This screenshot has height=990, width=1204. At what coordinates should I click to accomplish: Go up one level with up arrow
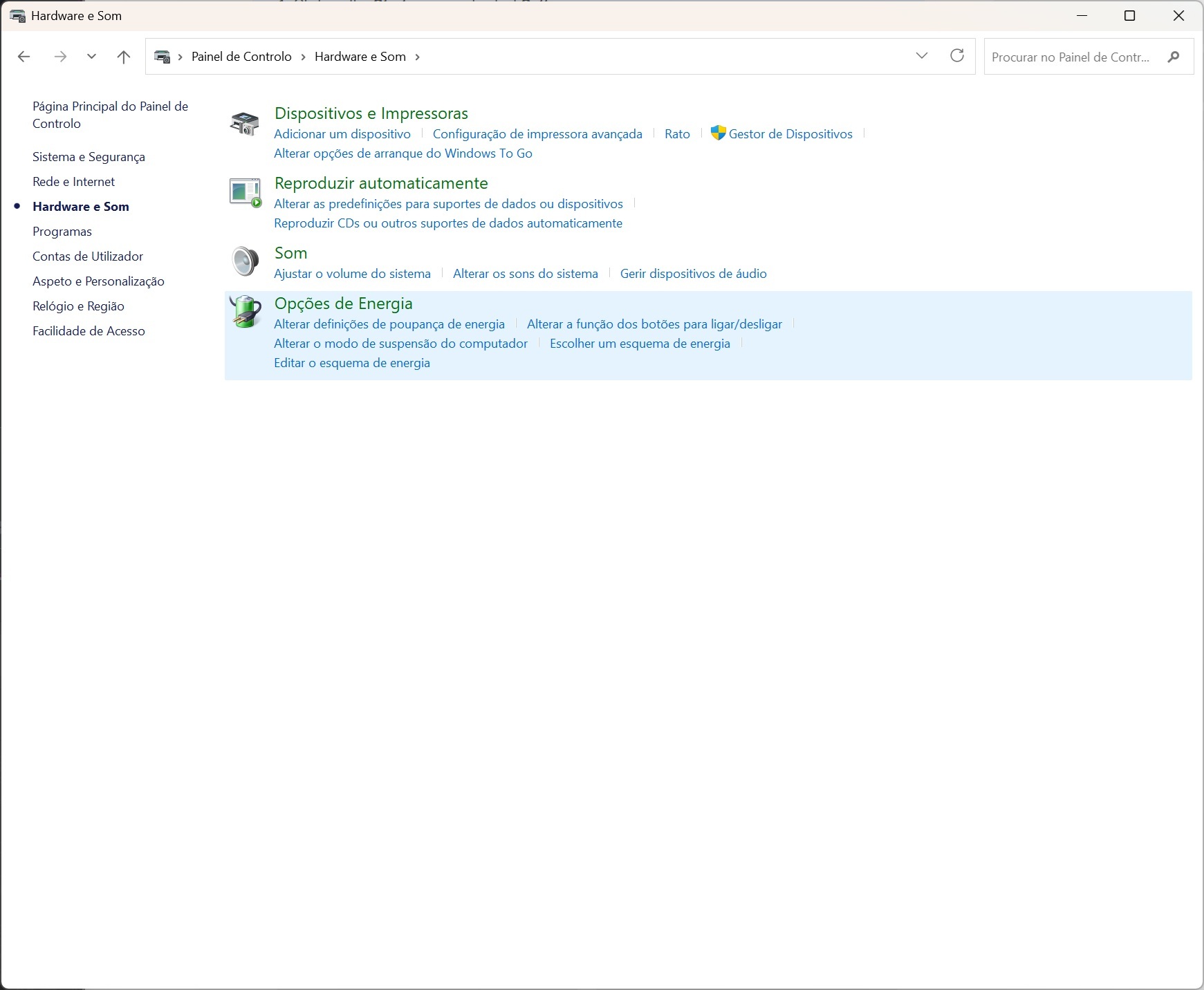click(x=124, y=57)
